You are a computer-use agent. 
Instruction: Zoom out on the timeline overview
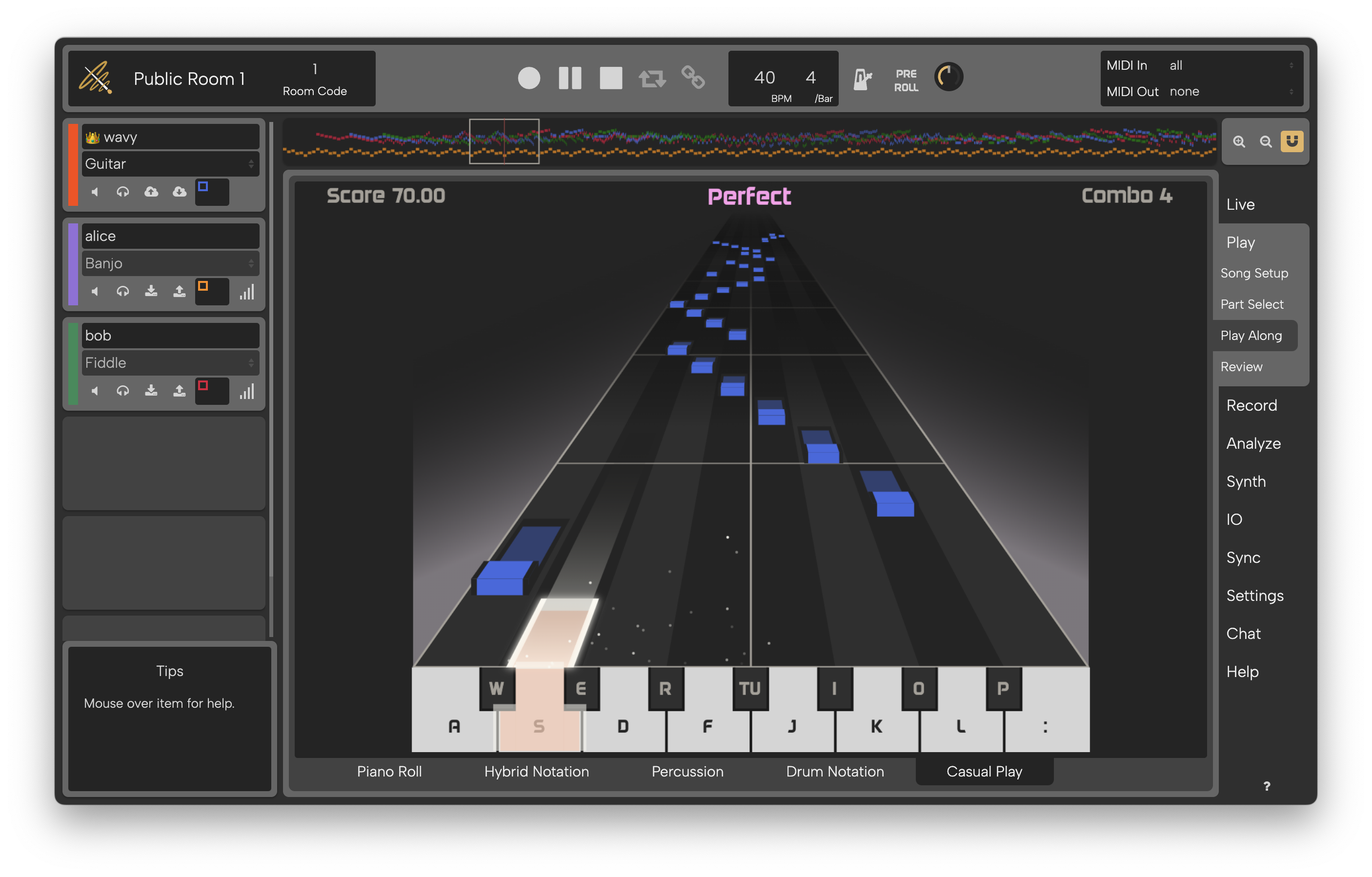[1266, 142]
